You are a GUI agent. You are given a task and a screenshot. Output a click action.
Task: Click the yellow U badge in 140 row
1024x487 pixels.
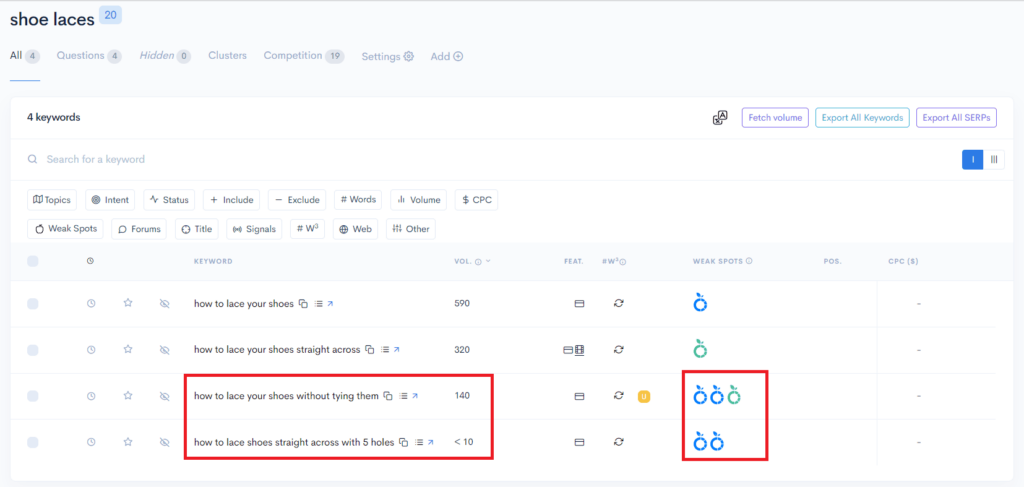tap(643, 396)
